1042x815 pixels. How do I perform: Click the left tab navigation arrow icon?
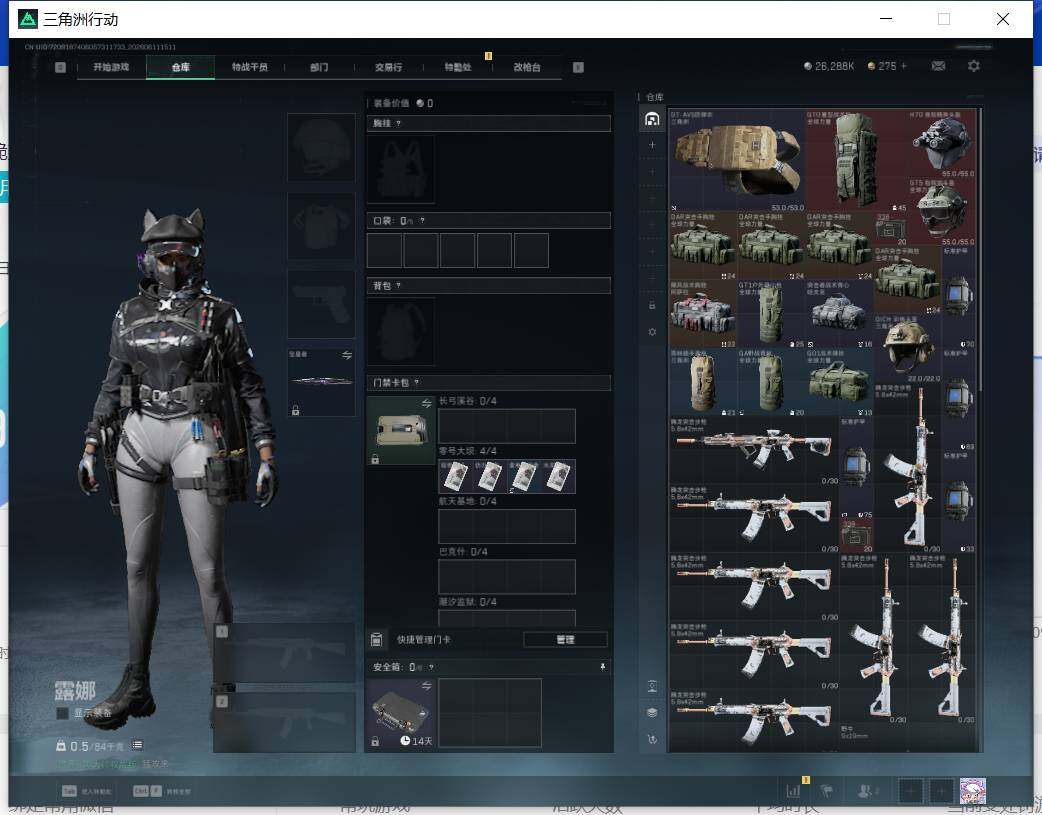pyautogui.click(x=60, y=67)
